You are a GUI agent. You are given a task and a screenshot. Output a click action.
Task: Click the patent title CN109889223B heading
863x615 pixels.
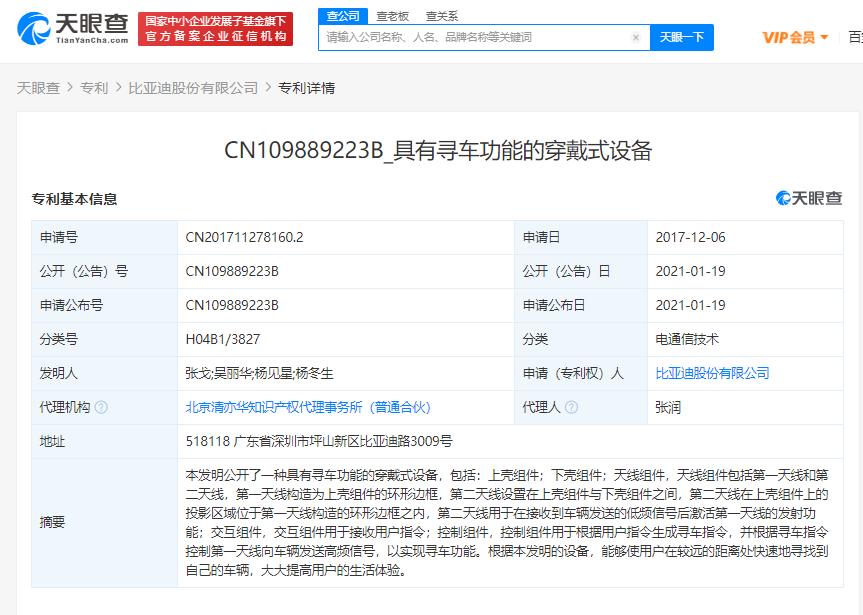coord(438,150)
